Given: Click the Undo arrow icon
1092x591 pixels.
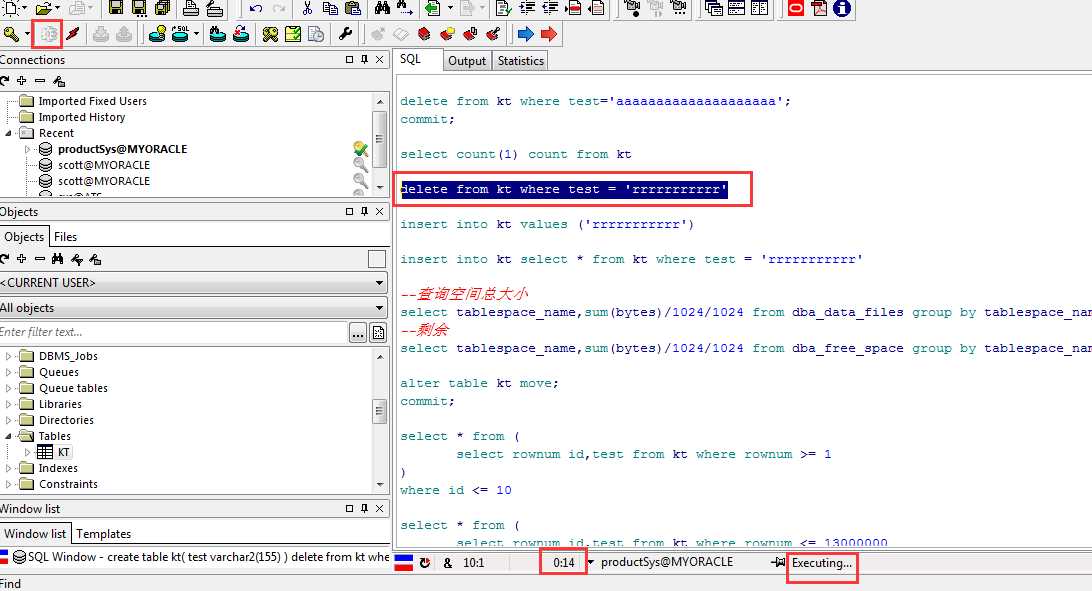Looking at the screenshot, I should pos(256,8).
